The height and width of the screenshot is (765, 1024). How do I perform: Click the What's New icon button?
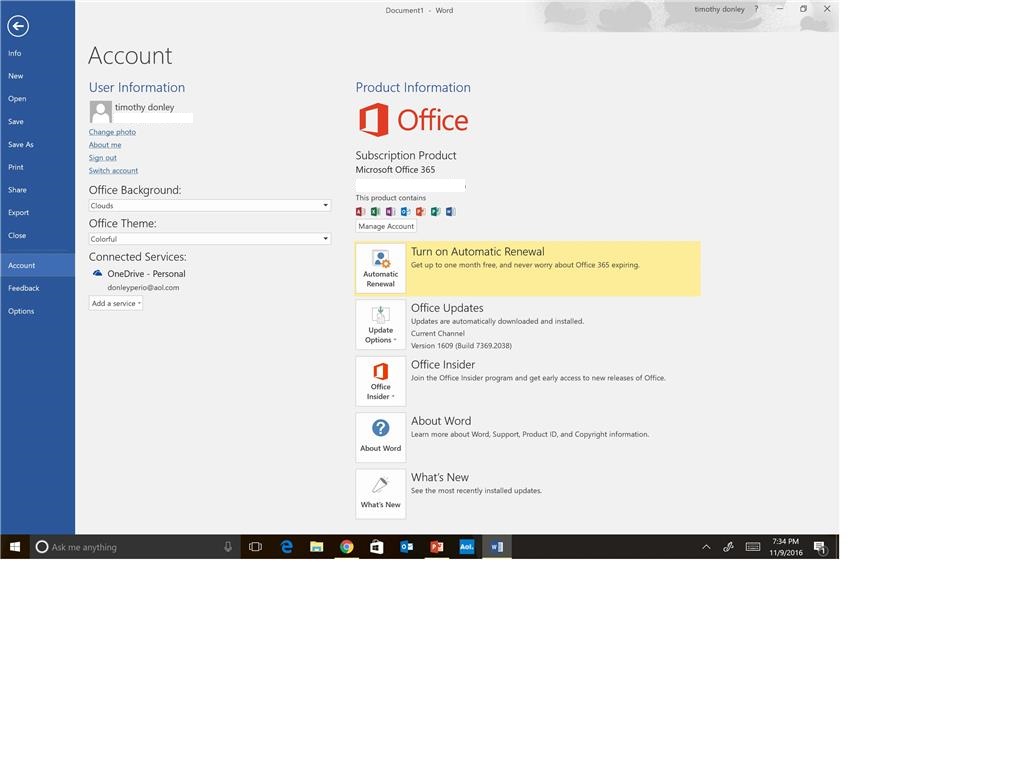(381, 493)
